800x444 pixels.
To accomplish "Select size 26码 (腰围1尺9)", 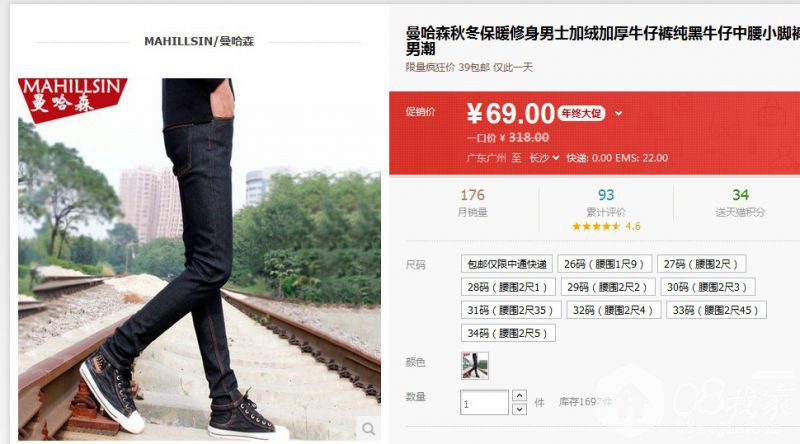I will pos(605,264).
